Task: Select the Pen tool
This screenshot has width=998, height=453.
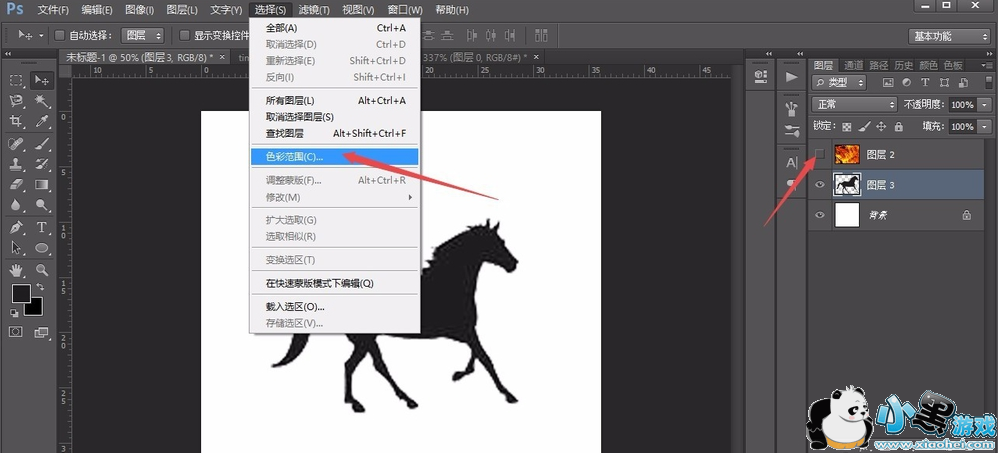Action: [17, 228]
